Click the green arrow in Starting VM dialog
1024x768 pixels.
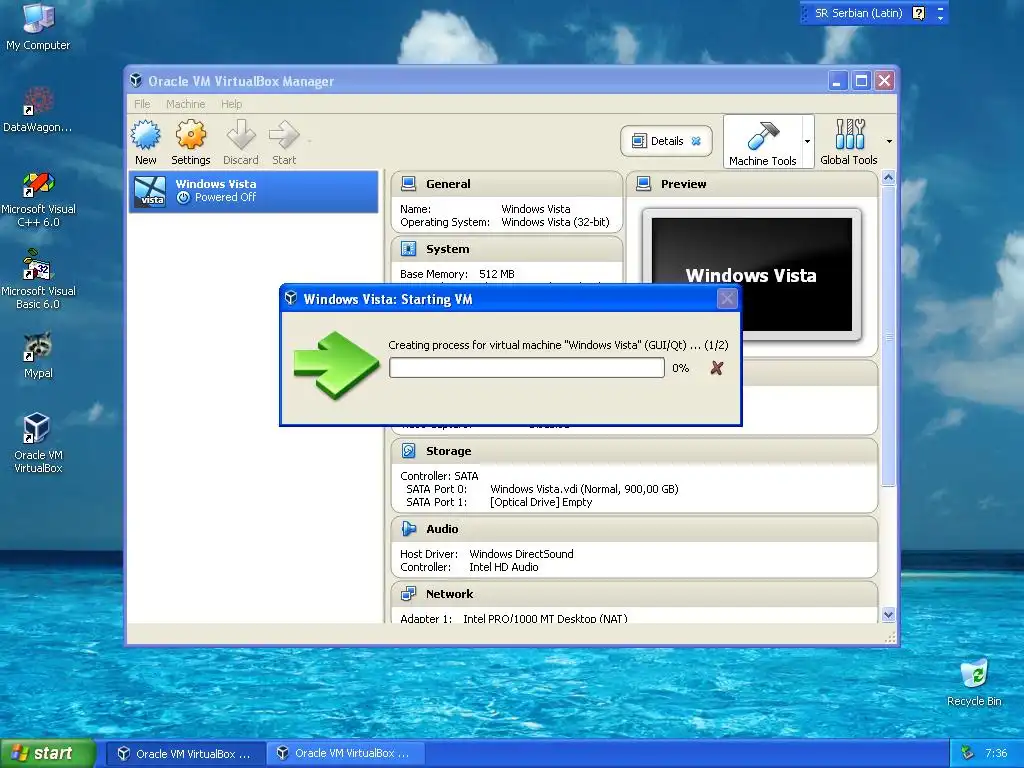point(336,364)
